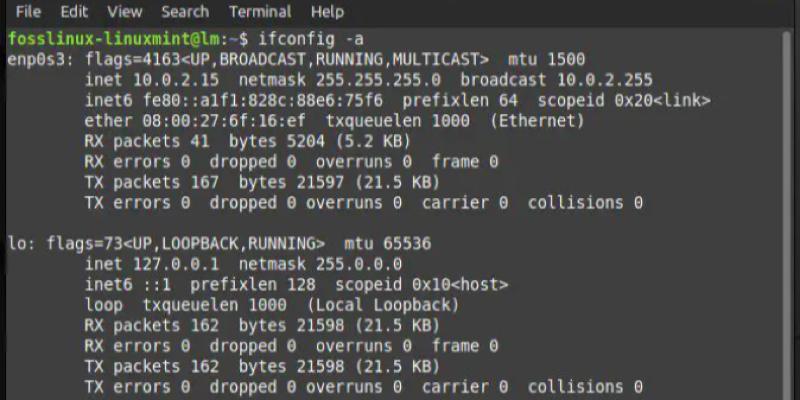The width and height of the screenshot is (800, 400).
Task: Click the lo interface name
Action: click(16, 243)
